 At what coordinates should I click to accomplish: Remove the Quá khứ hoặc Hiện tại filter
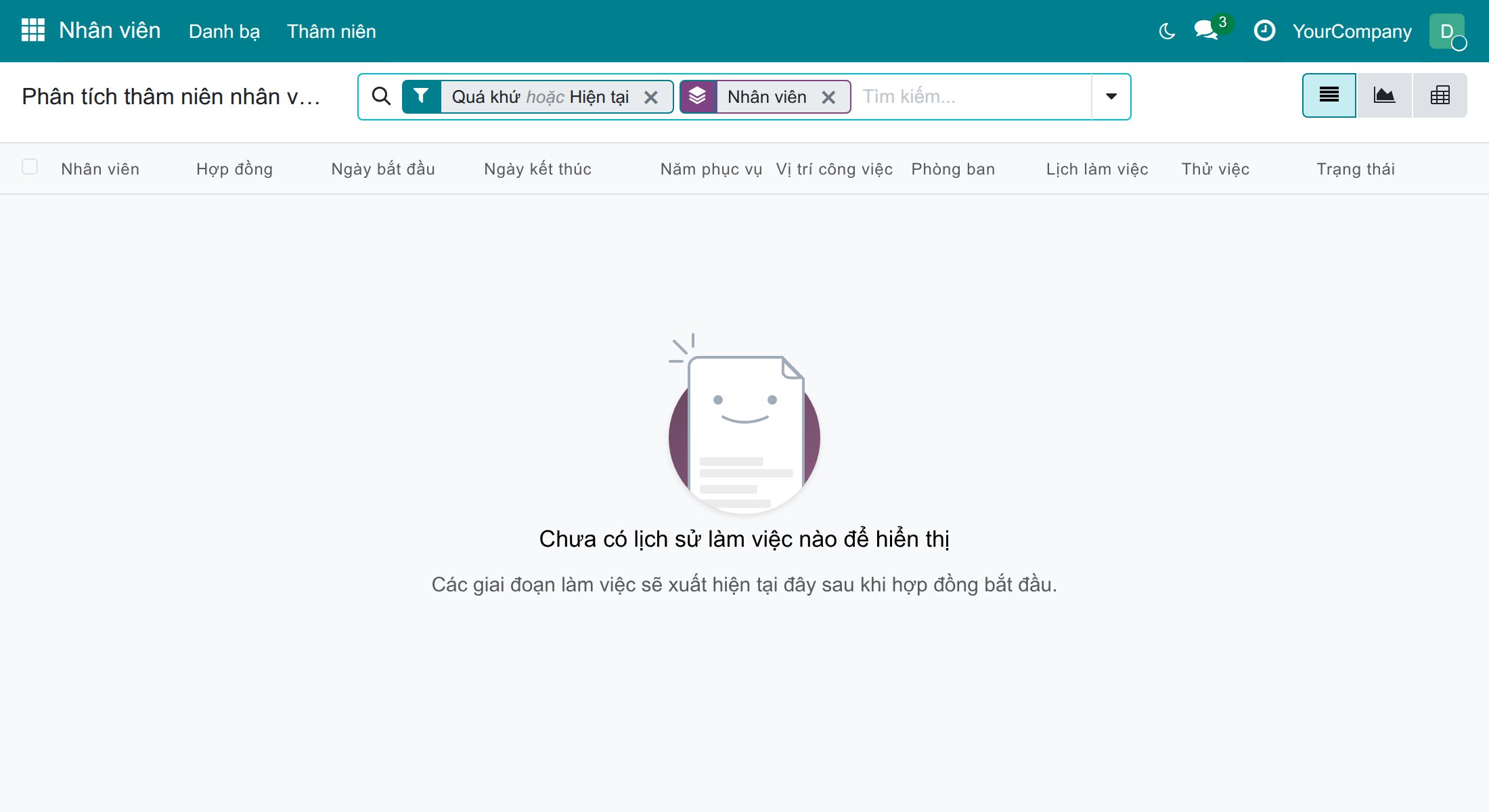tap(651, 97)
